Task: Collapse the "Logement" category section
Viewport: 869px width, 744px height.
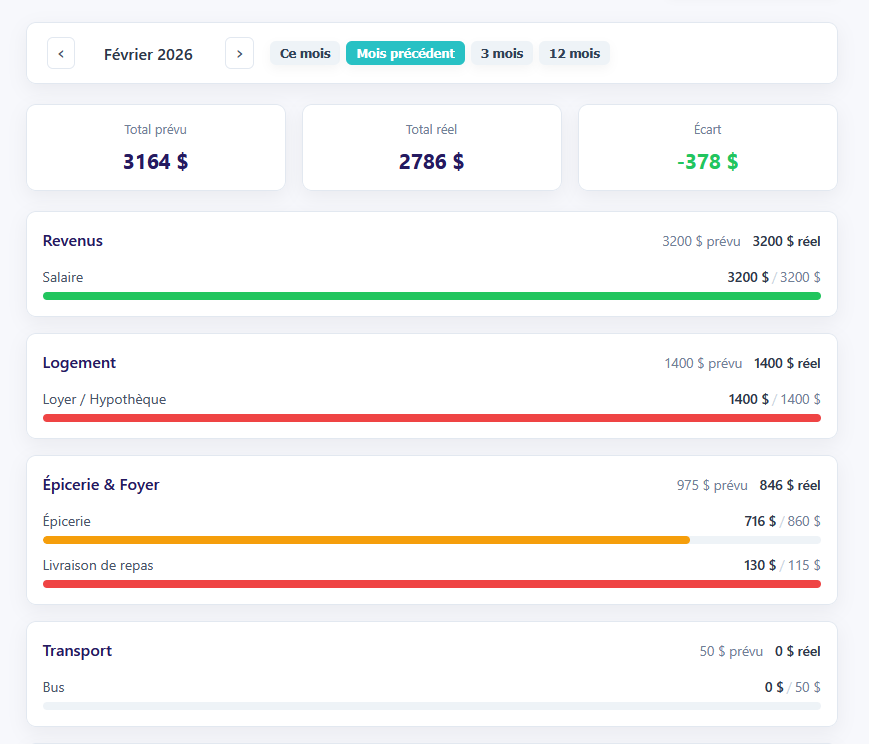Action: [79, 363]
